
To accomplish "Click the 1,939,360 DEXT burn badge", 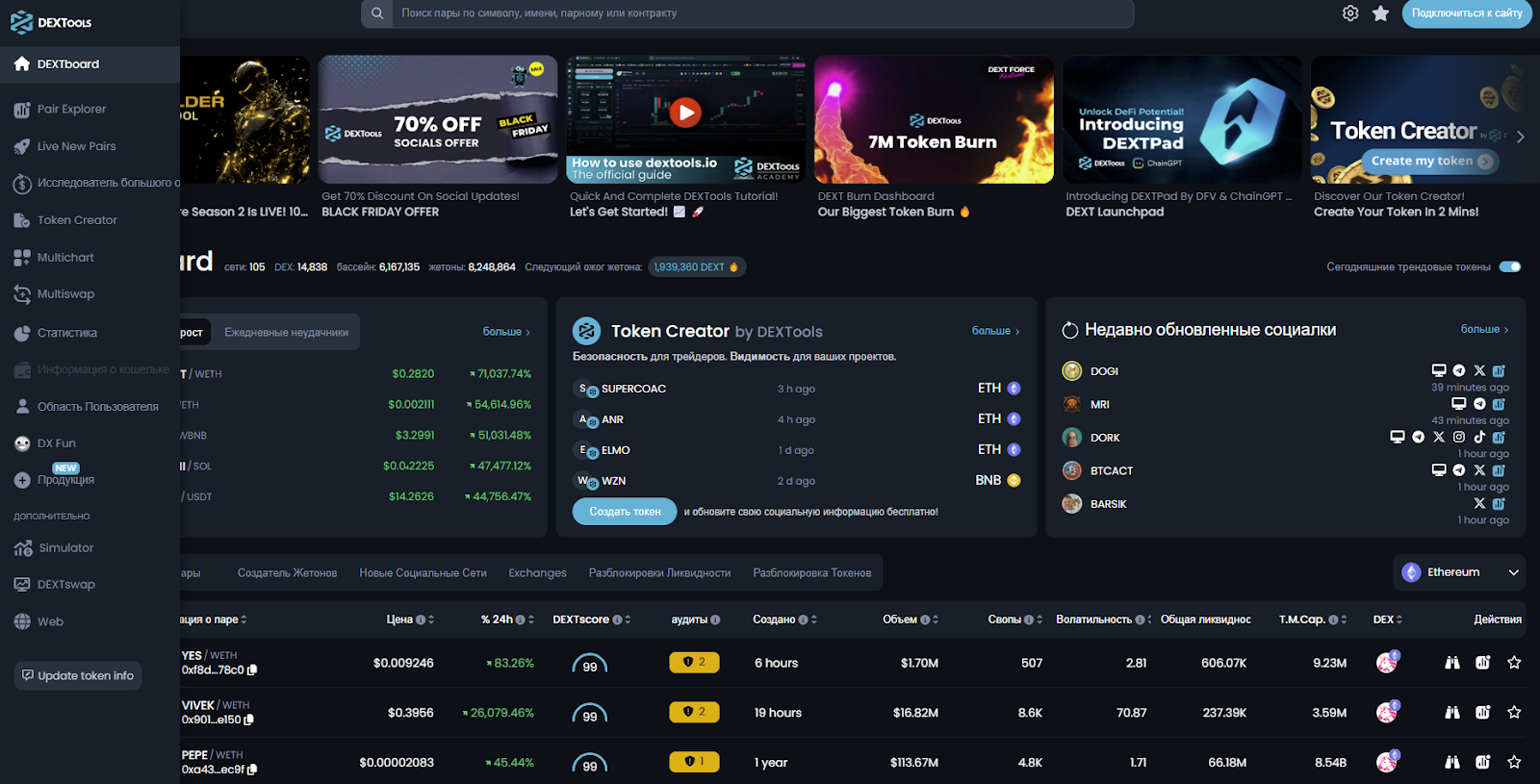I will coord(696,267).
